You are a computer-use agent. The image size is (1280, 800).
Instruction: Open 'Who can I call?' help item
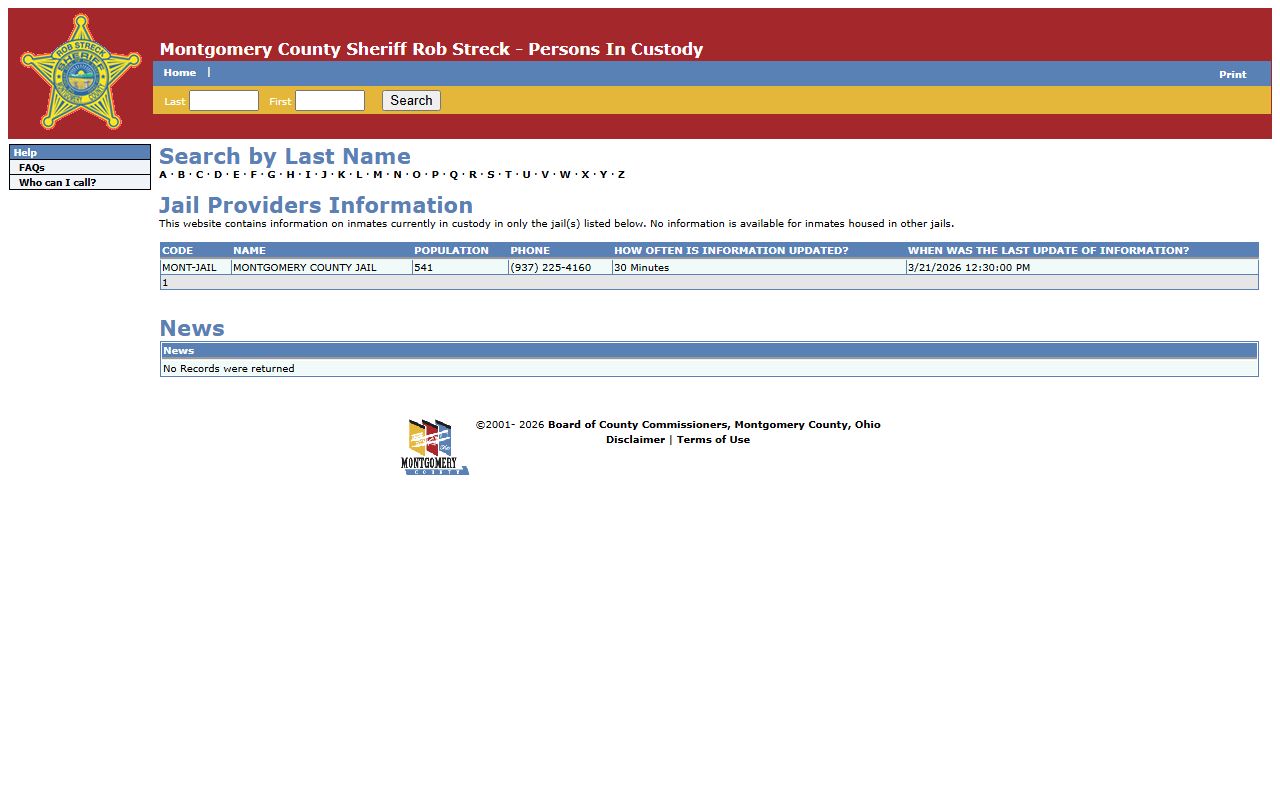click(57, 183)
